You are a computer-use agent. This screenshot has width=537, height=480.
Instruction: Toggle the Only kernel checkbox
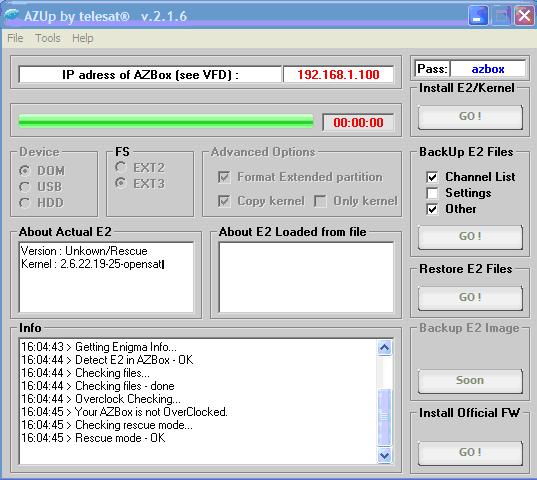(x=320, y=201)
